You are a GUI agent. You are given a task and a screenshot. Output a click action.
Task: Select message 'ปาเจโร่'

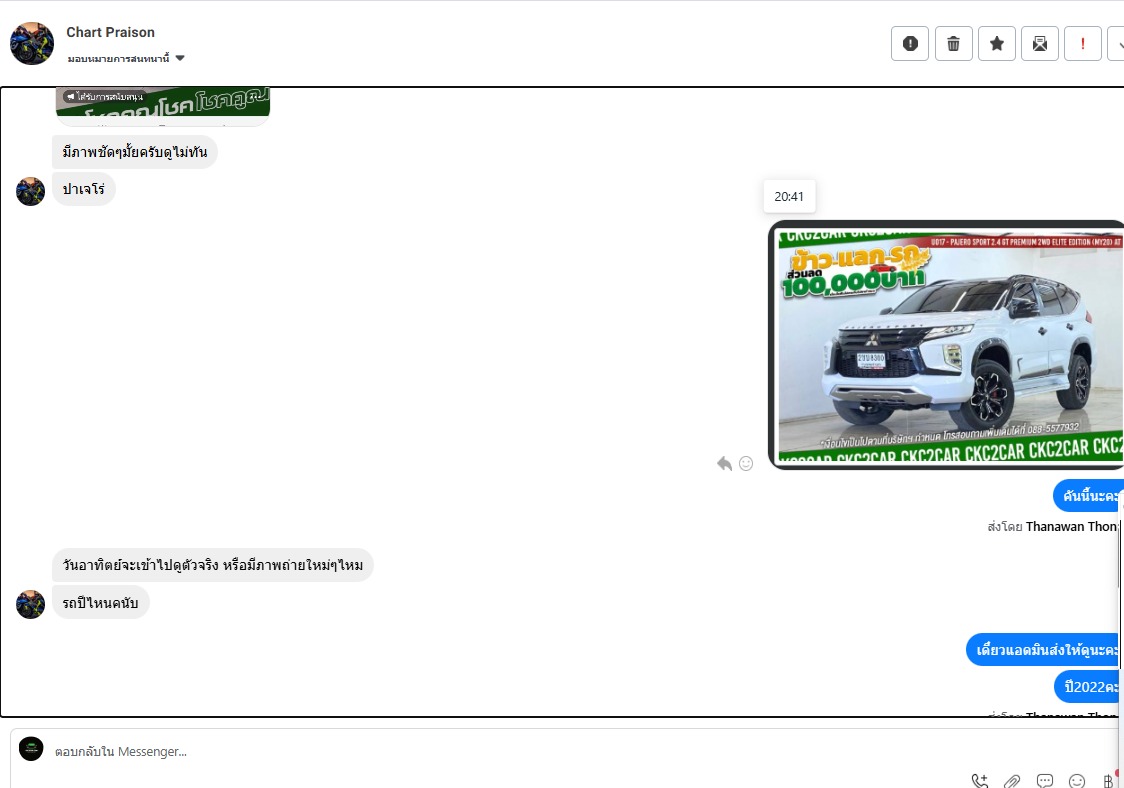tap(83, 189)
